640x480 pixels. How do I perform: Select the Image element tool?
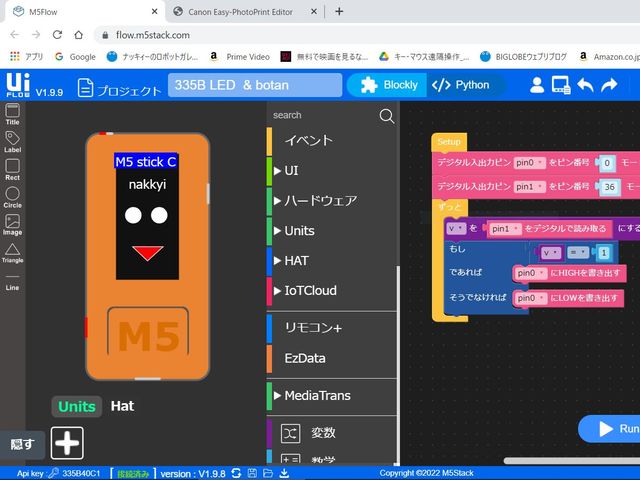(12, 224)
